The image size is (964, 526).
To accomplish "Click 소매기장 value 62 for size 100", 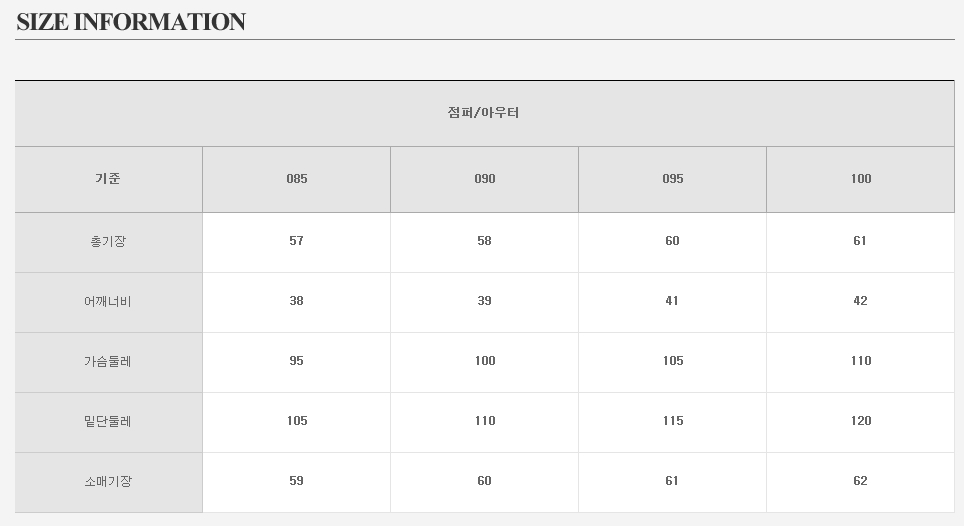I will [860, 481].
